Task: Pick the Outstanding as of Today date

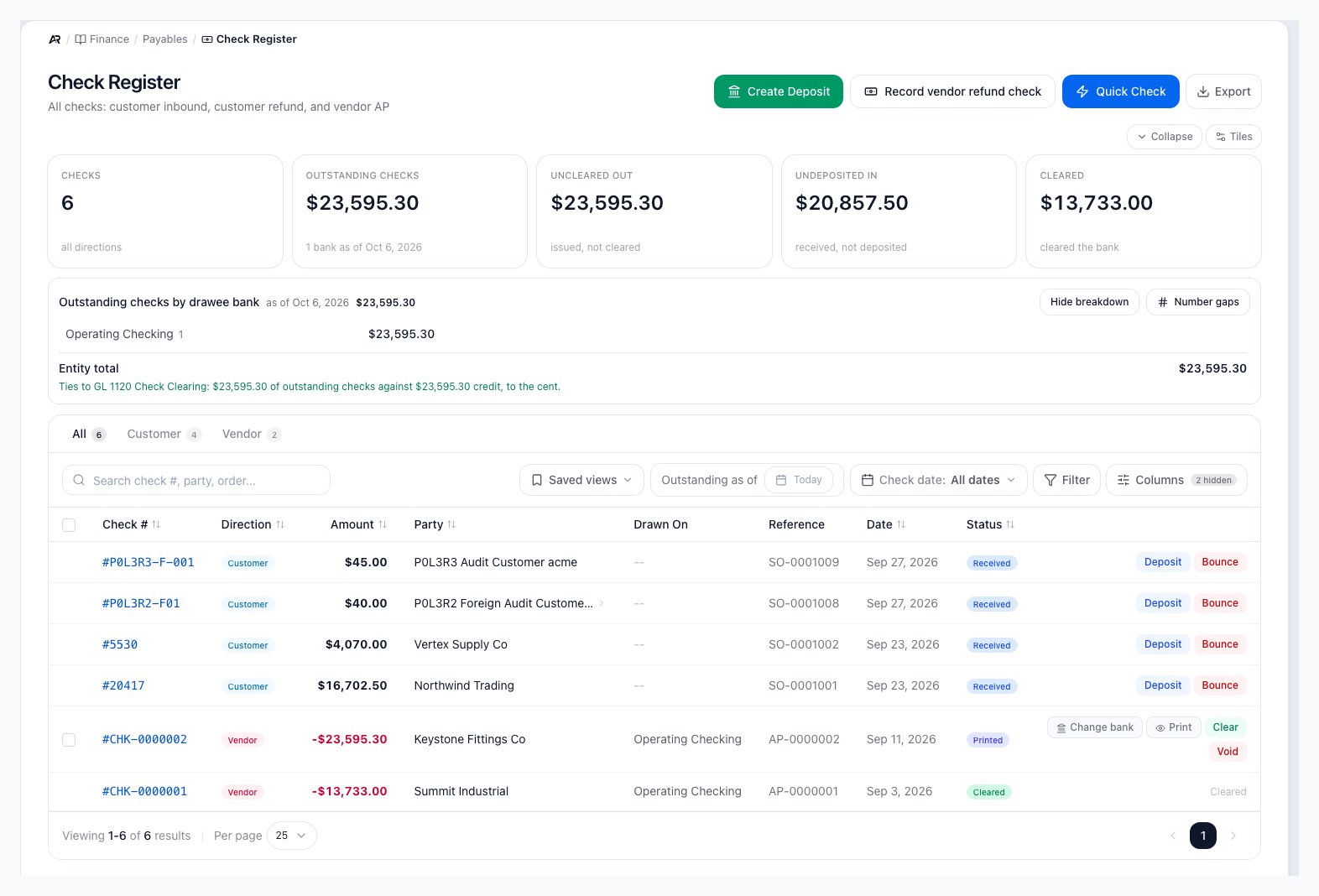Action: [798, 480]
